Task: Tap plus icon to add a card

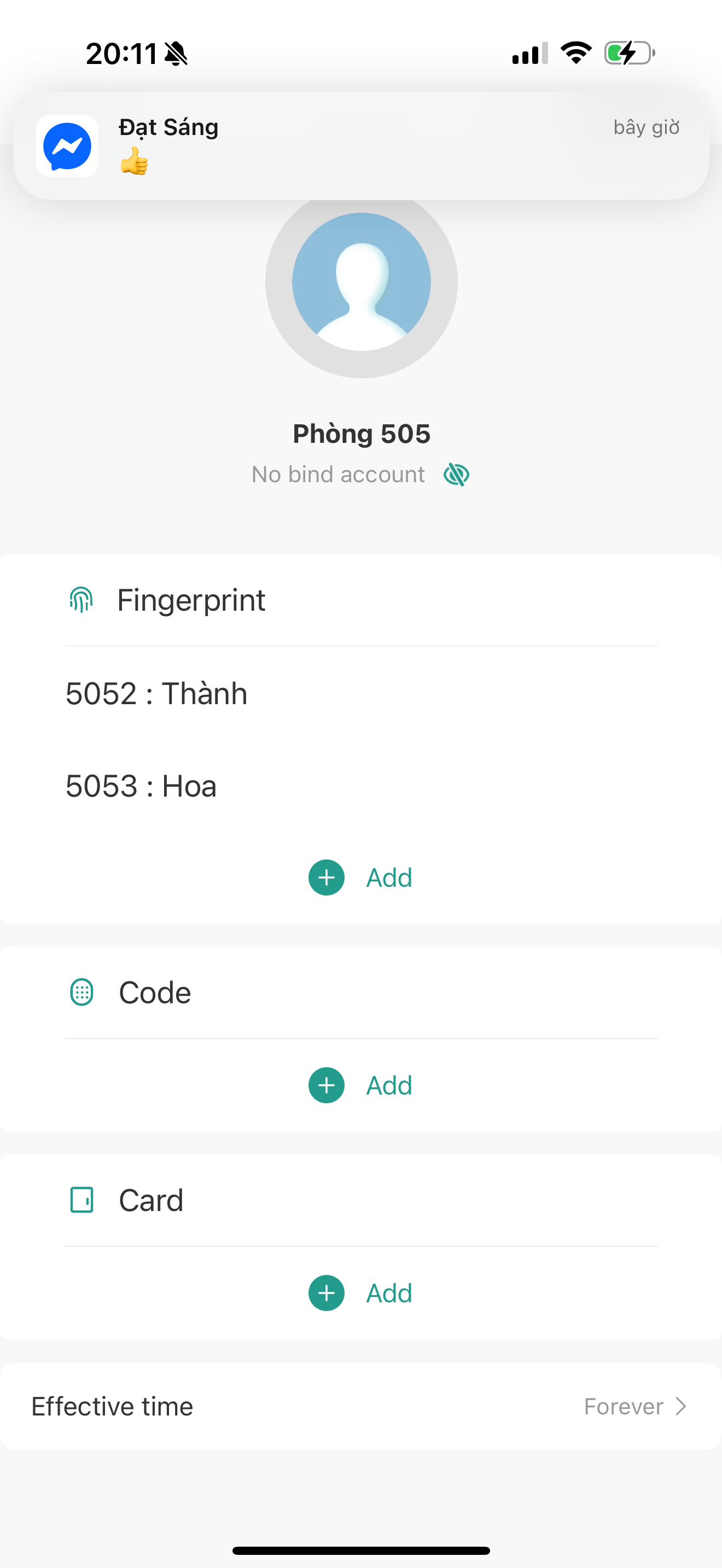Action: [327, 1293]
